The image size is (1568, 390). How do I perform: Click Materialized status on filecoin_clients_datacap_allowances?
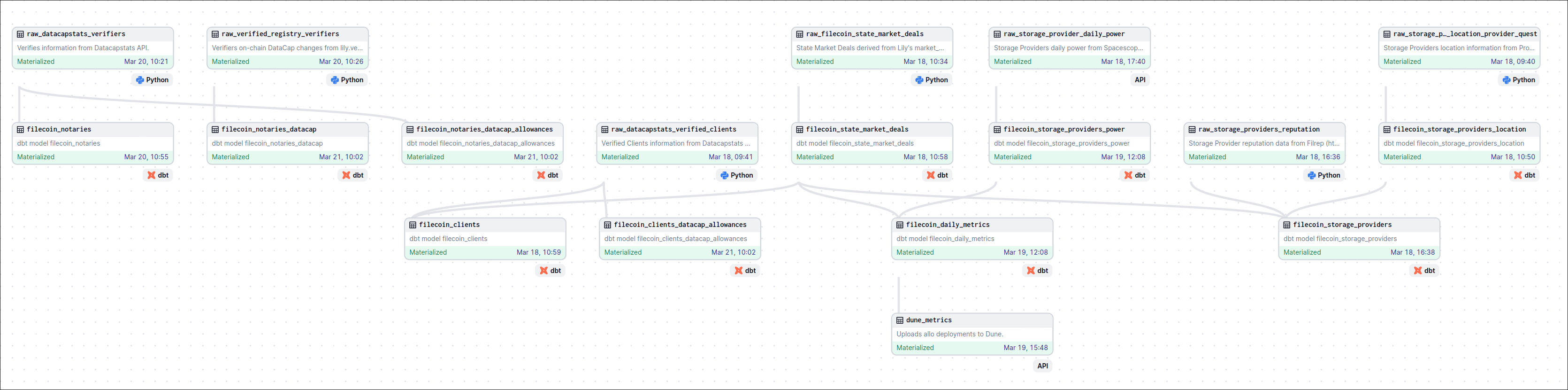623,252
